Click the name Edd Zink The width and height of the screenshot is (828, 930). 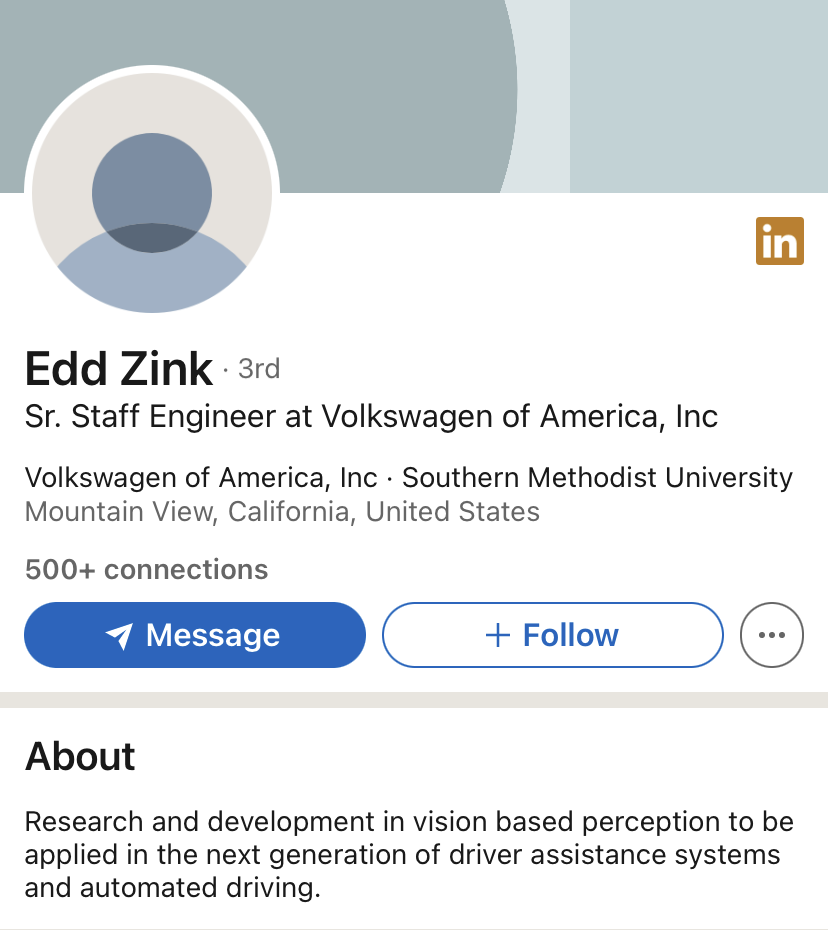click(x=119, y=369)
